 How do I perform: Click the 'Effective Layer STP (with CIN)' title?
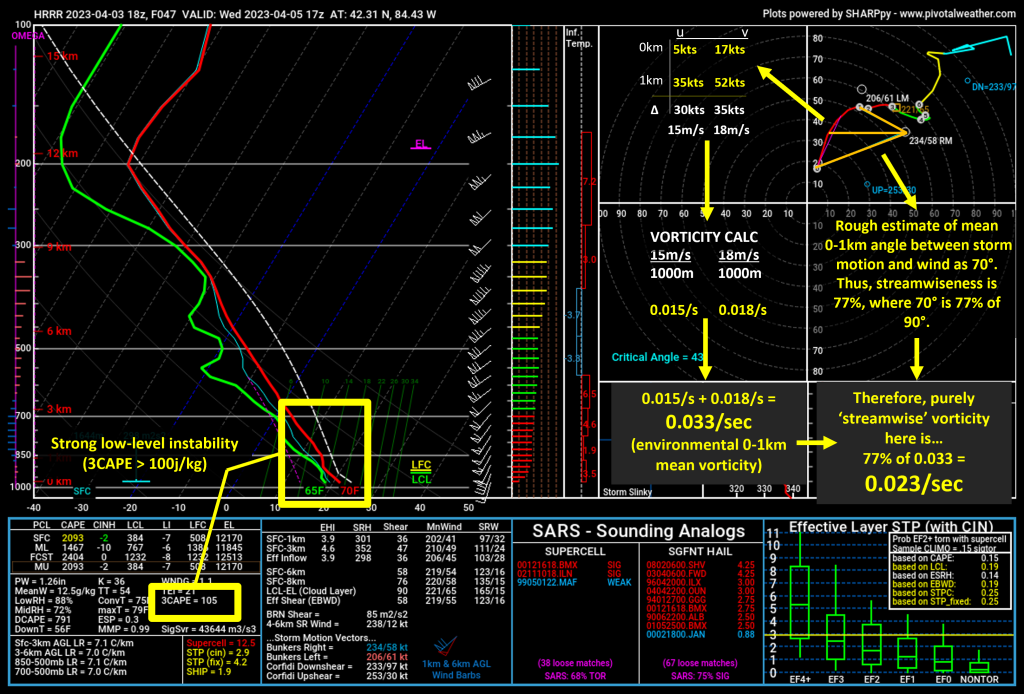tap(891, 527)
